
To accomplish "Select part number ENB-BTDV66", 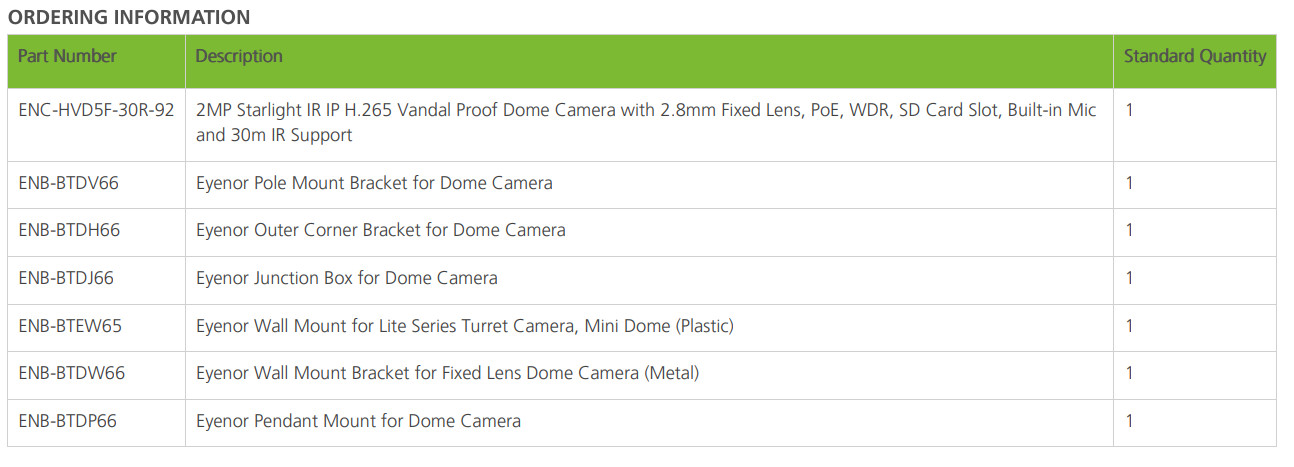I will [70, 183].
